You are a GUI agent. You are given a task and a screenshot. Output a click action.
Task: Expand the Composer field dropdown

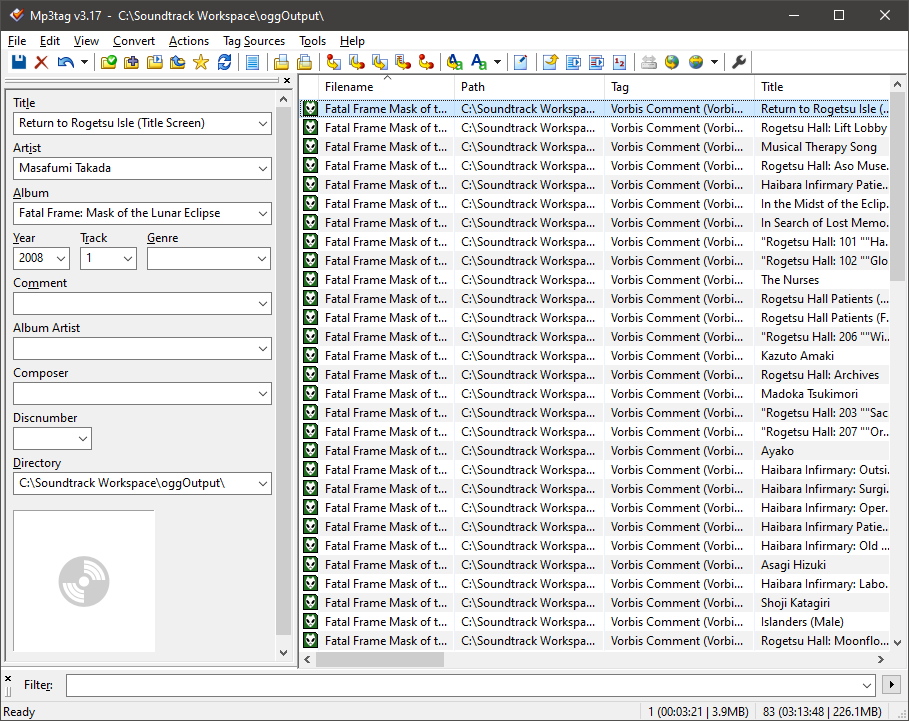point(263,394)
